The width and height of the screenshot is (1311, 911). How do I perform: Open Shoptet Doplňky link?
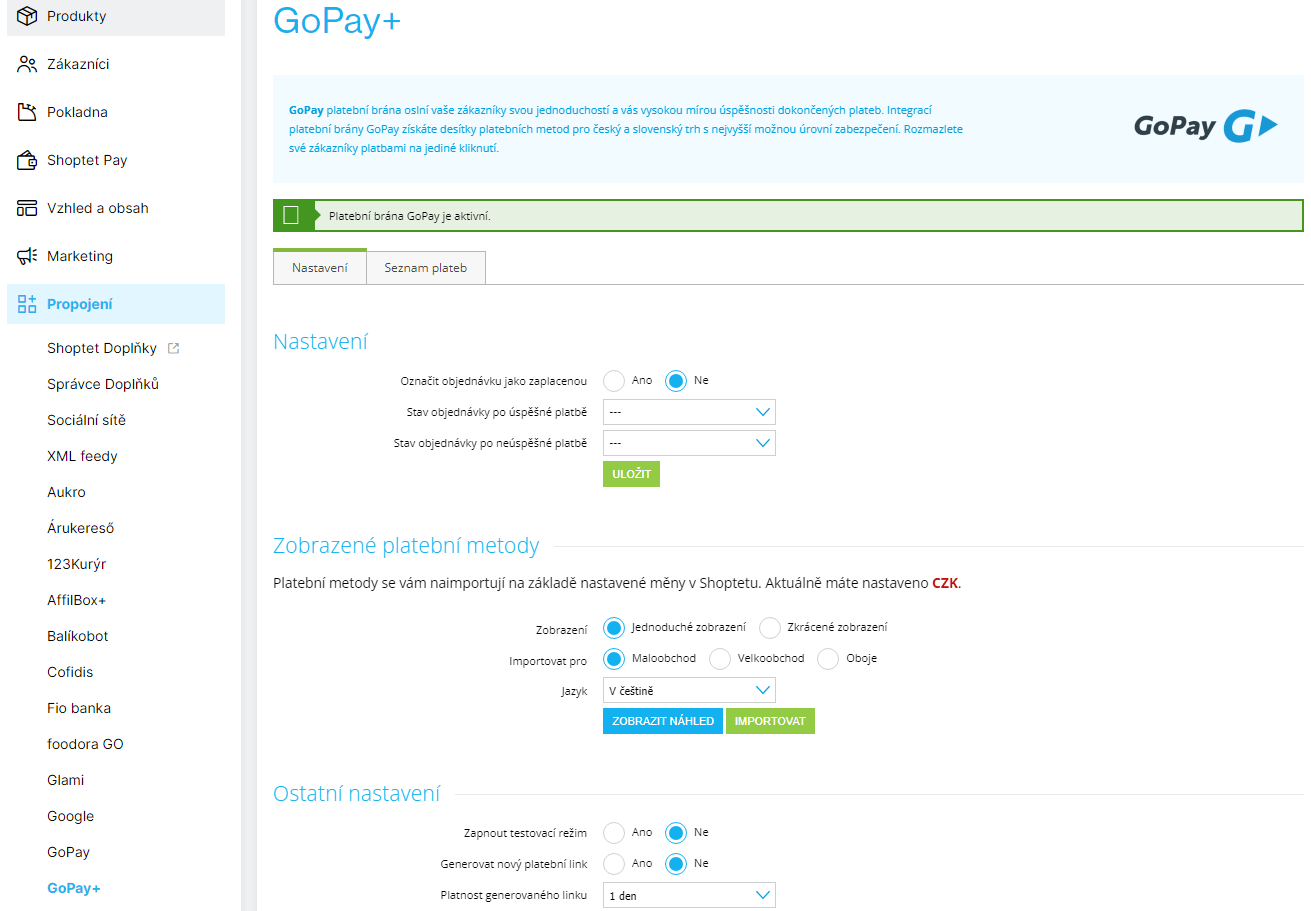pos(102,348)
